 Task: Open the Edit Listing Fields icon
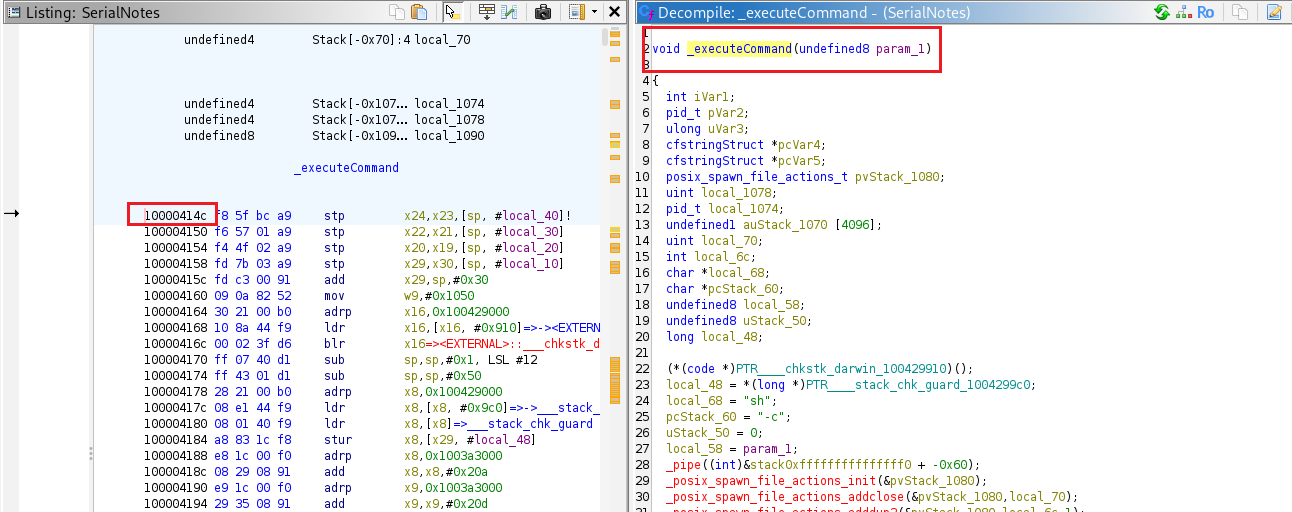point(487,12)
